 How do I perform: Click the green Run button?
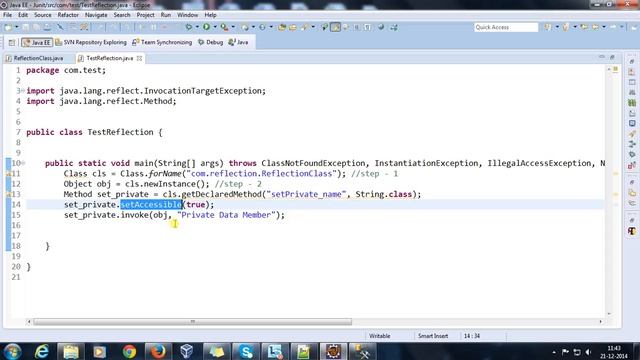tap(207, 27)
